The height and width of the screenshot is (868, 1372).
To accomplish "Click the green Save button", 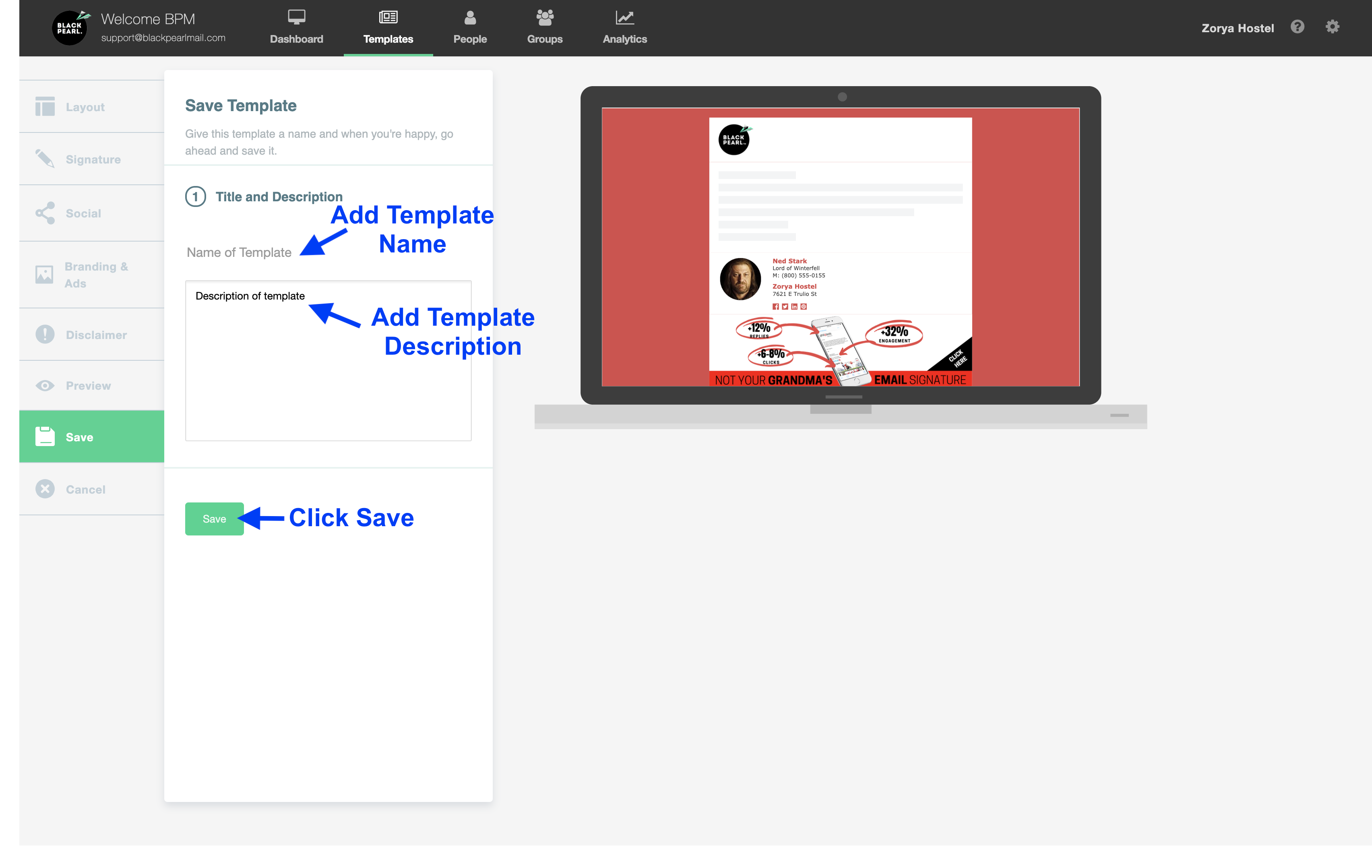I will pyautogui.click(x=214, y=519).
